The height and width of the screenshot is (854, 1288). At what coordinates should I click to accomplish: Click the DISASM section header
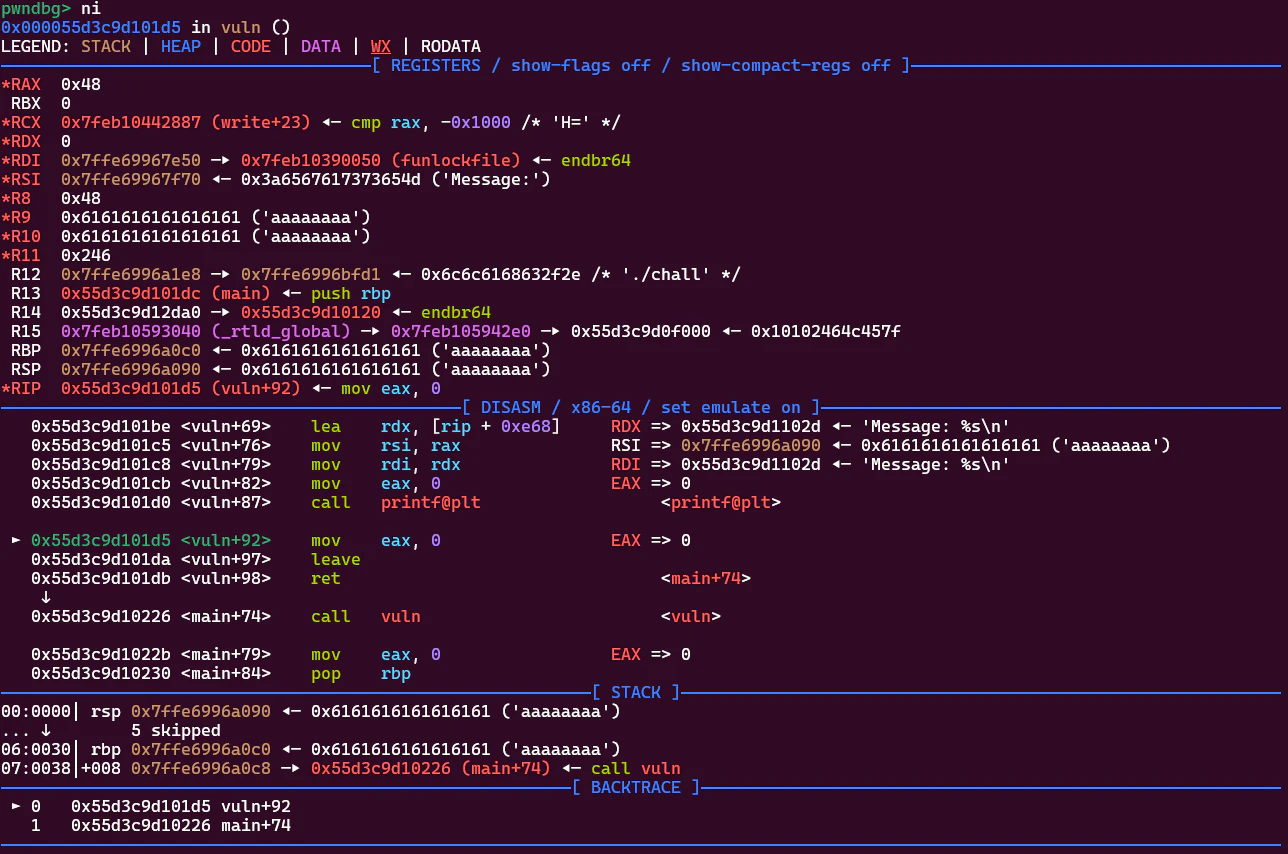510,407
